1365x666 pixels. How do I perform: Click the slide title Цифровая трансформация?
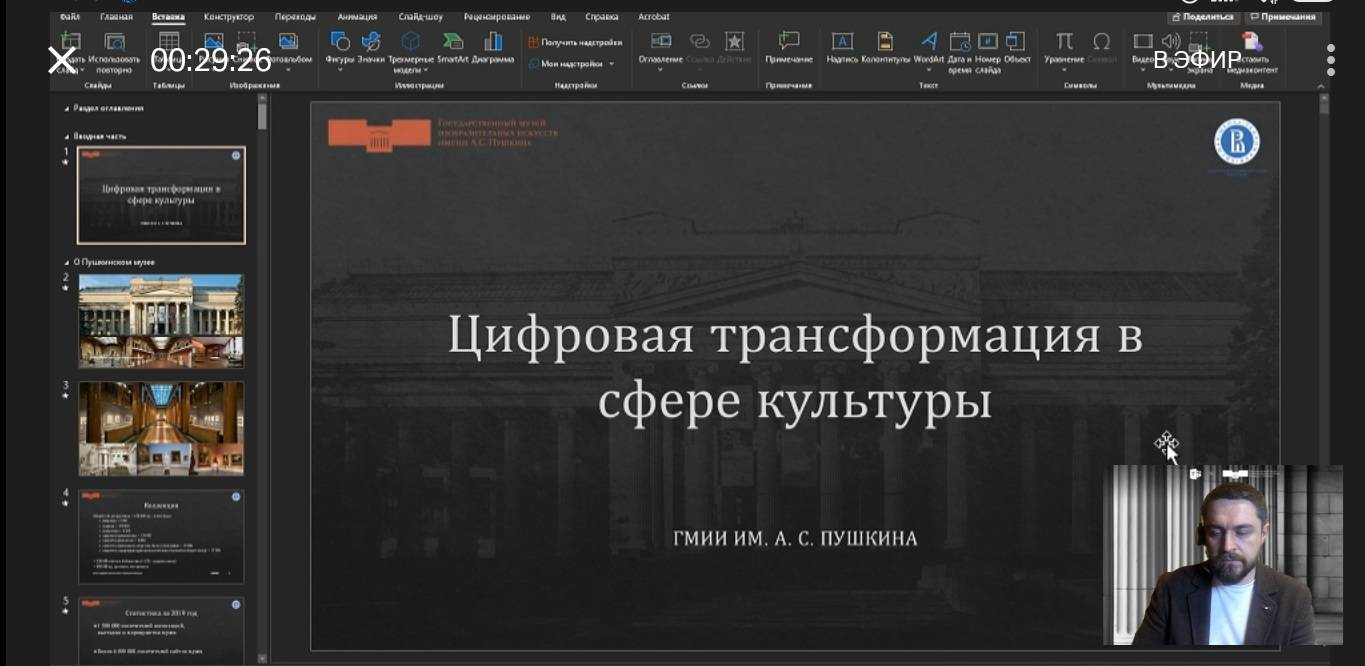pos(795,368)
